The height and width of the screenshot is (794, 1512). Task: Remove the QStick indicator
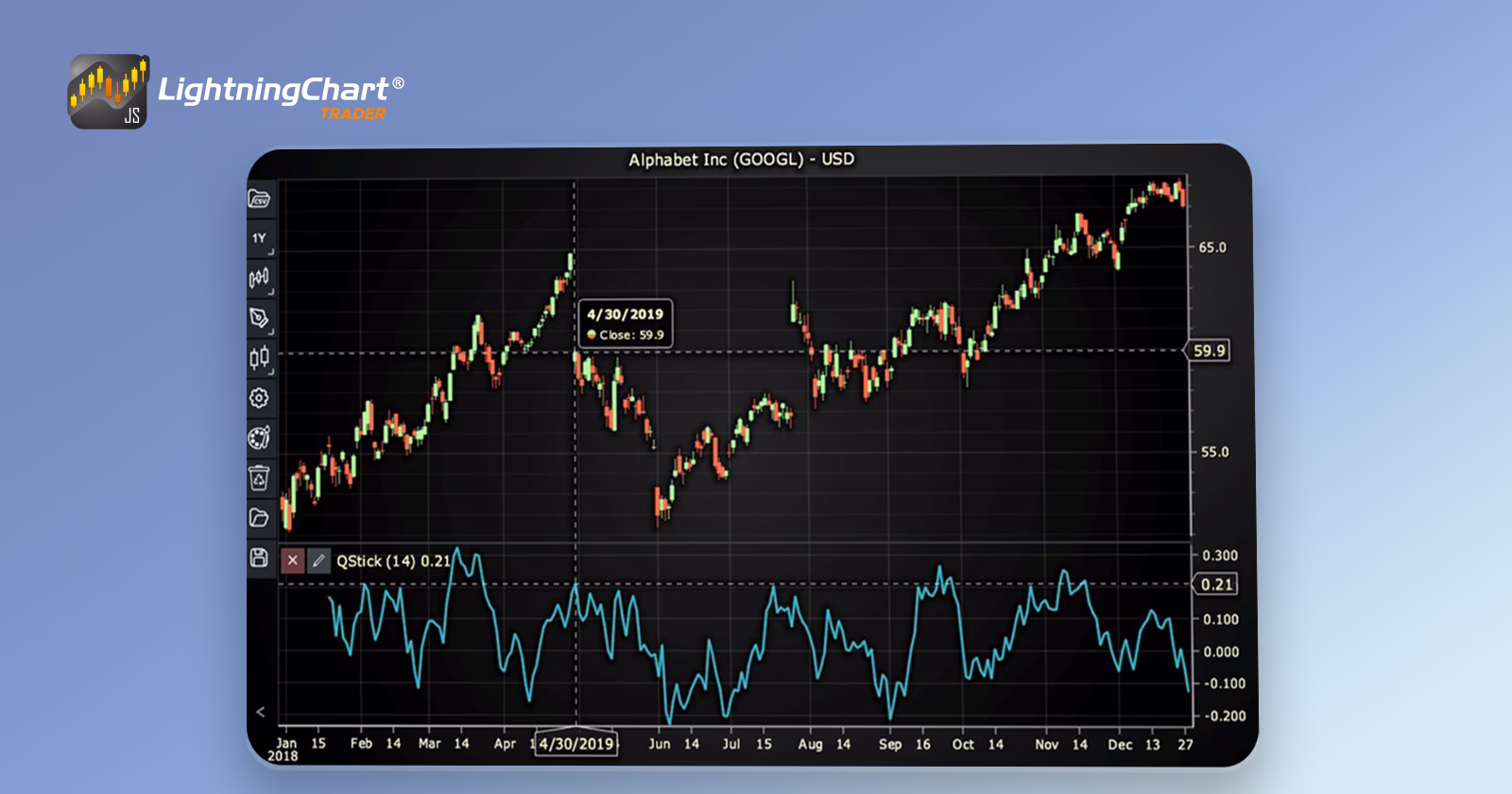pos(293,561)
